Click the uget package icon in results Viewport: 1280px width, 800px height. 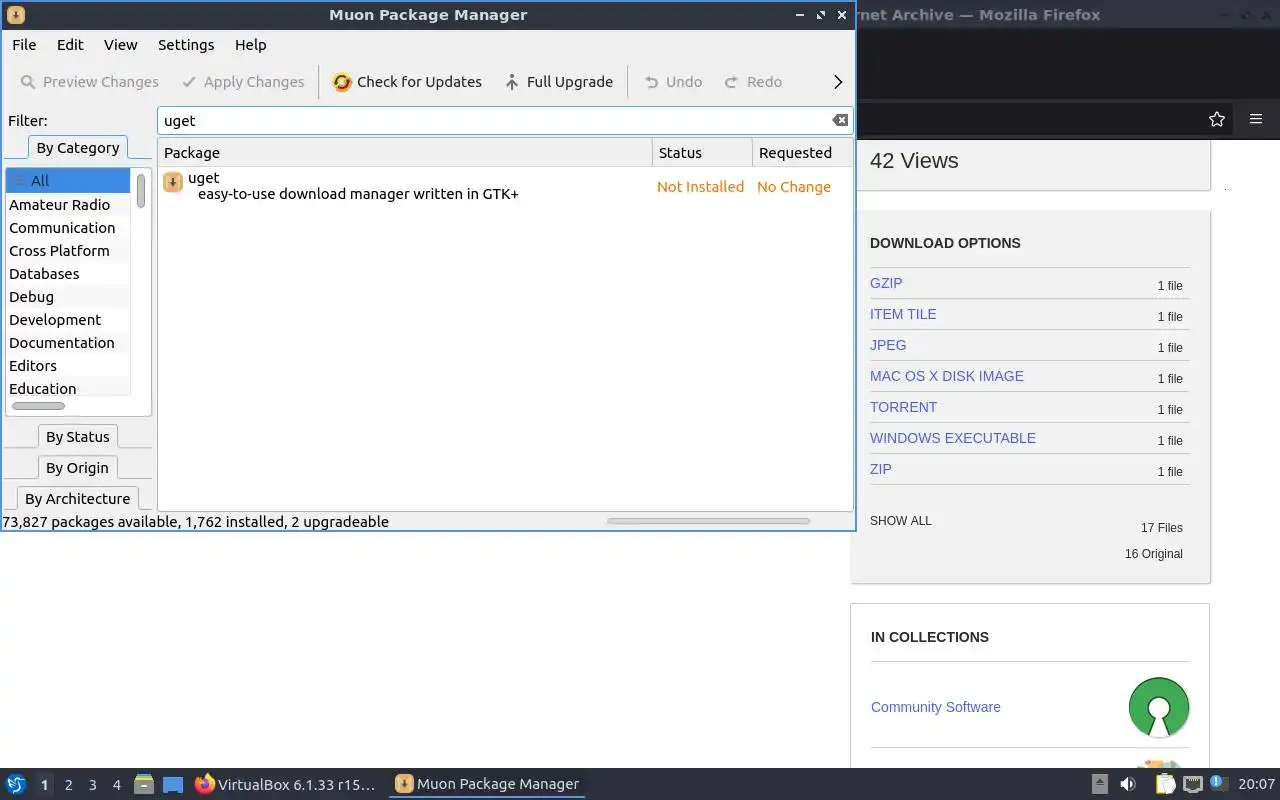173,181
